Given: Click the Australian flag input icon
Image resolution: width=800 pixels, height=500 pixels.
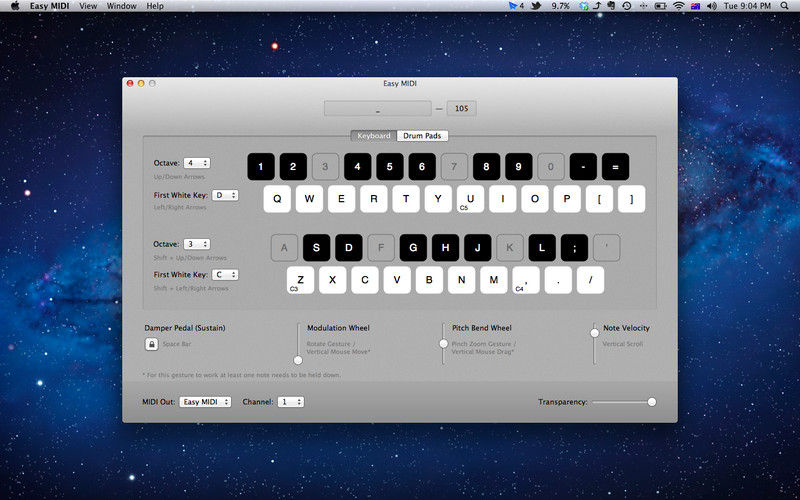Looking at the screenshot, I should tap(695, 6).
